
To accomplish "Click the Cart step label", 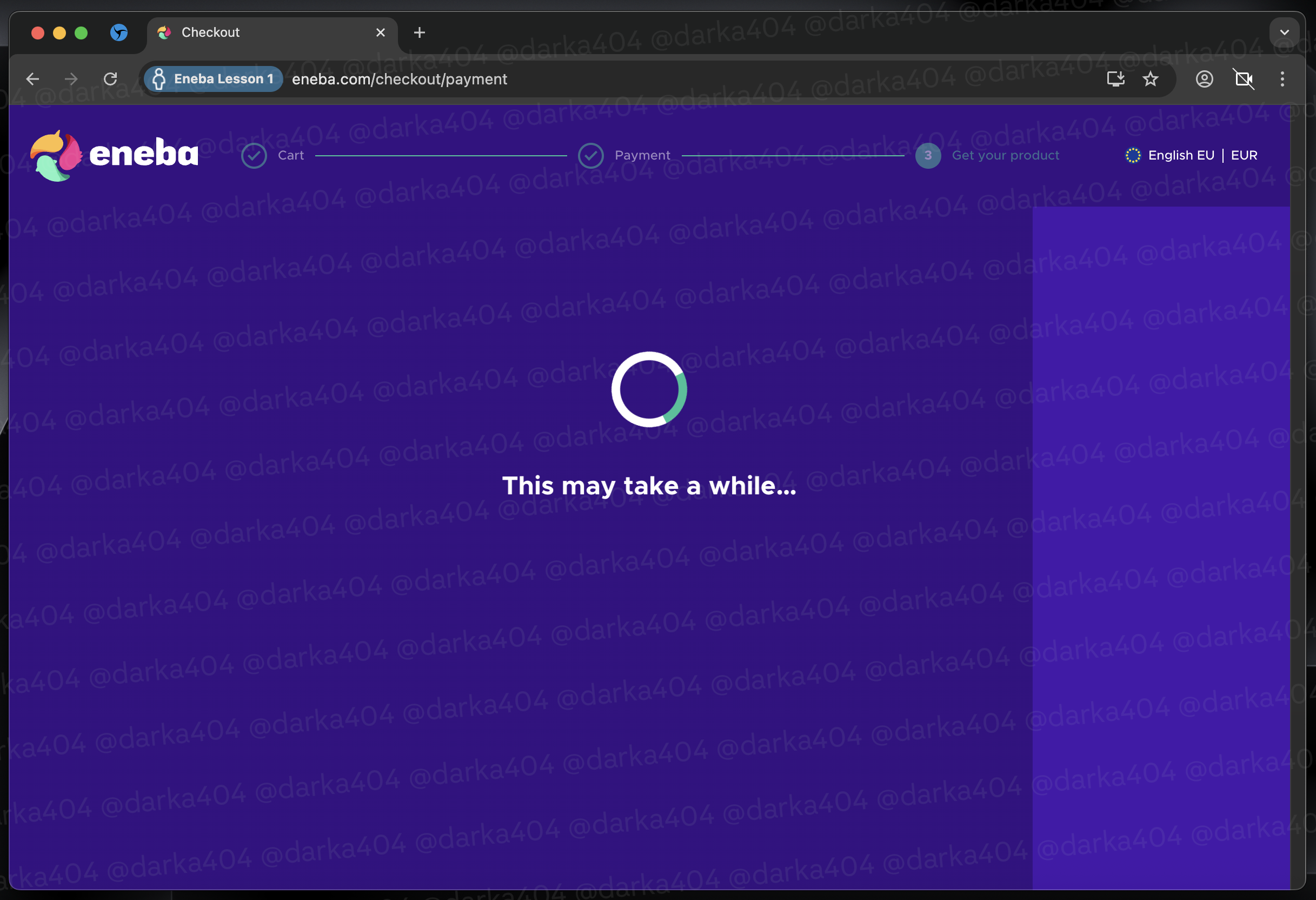I will coord(291,155).
